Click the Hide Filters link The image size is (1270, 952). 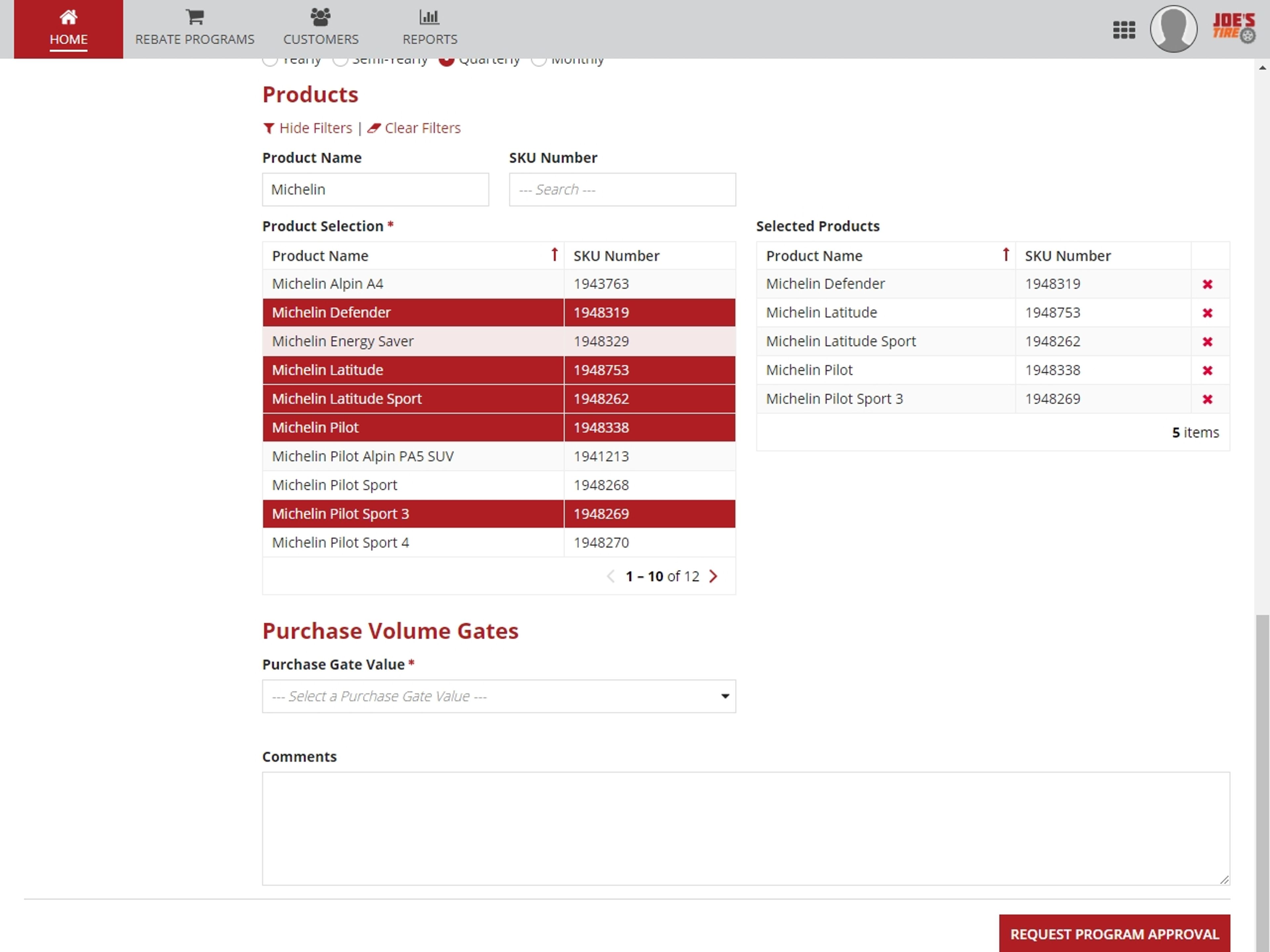308,128
